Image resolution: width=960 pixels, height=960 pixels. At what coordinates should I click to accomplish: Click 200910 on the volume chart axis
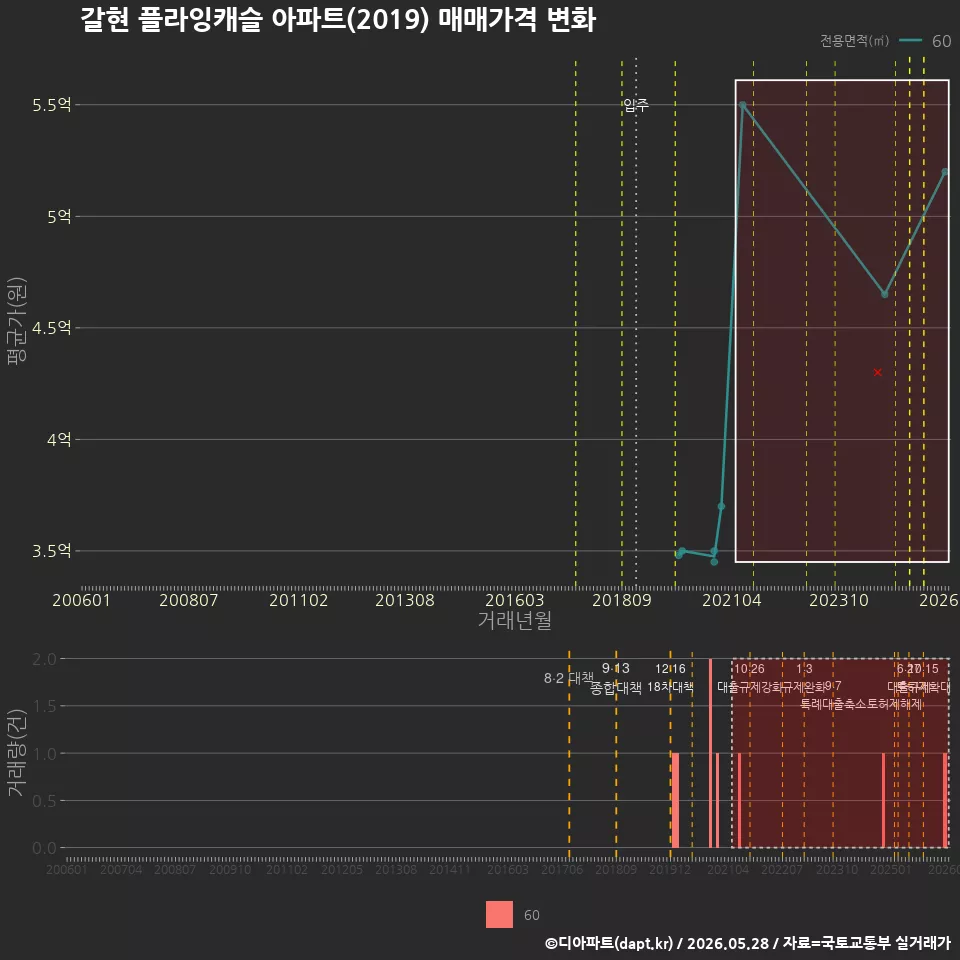click(230, 869)
